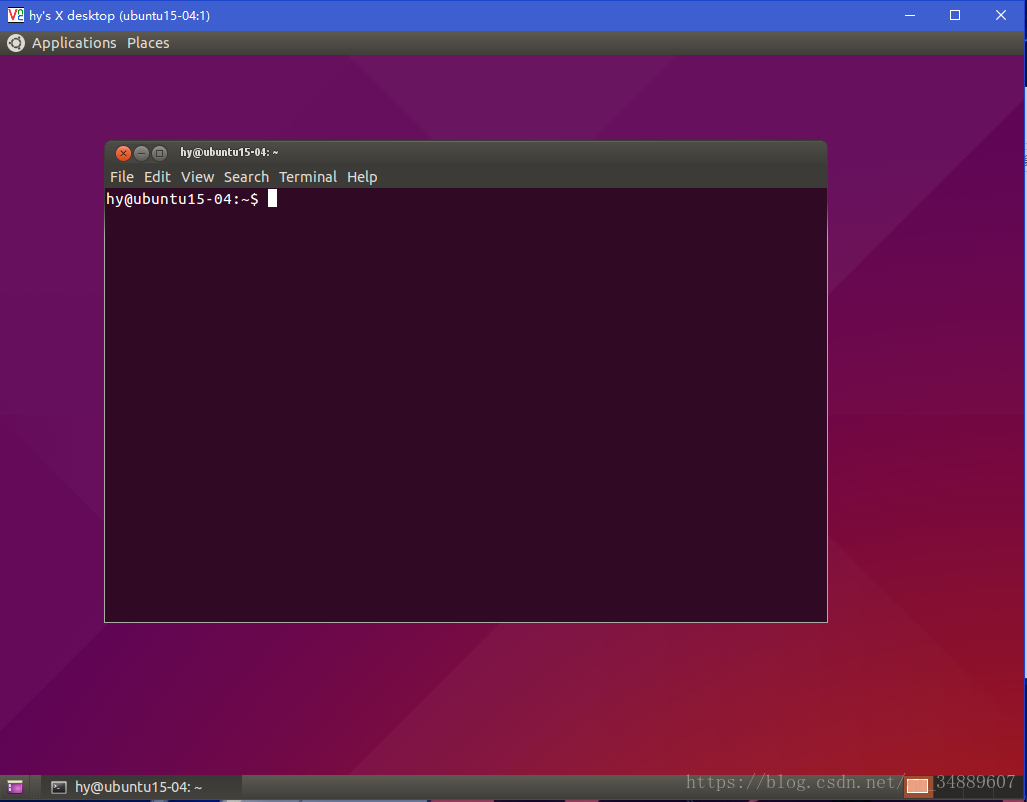Open the Places menu in top panel

(x=148, y=43)
